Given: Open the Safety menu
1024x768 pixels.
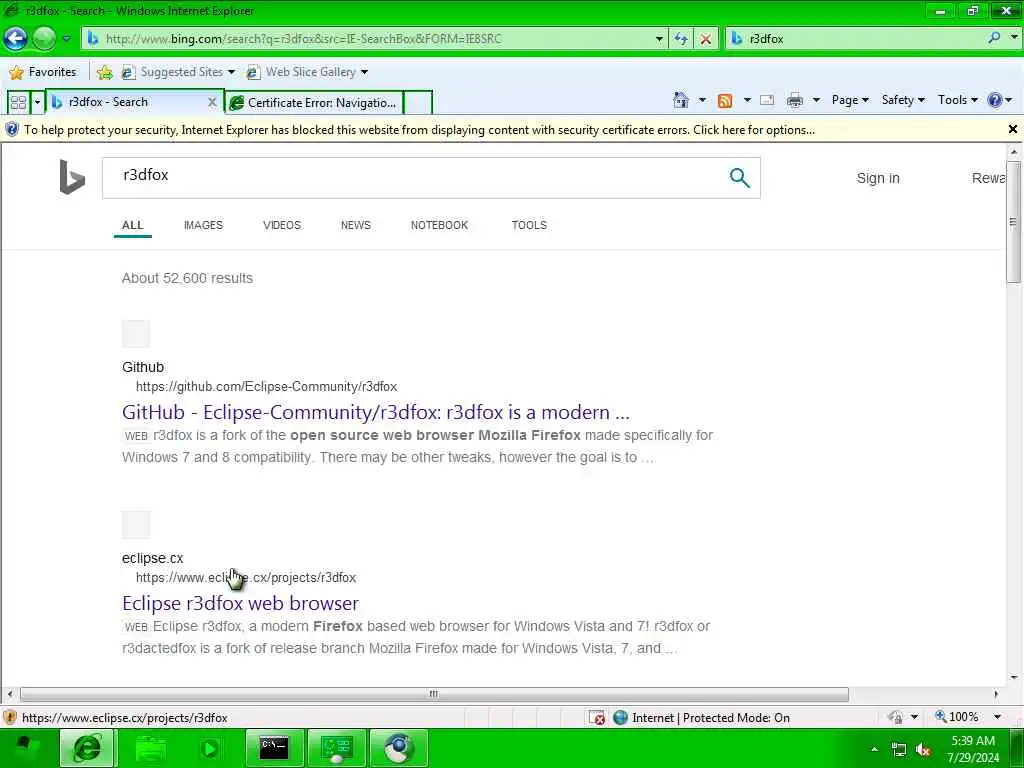Looking at the screenshot, I should coord(903,100).
